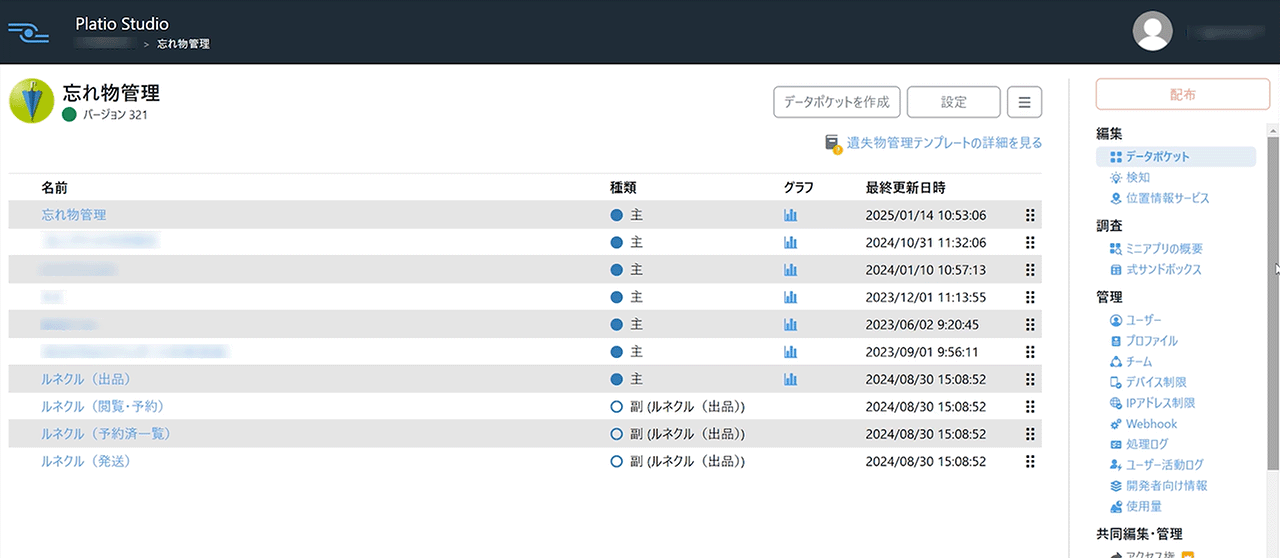This screenshot has width=1280, height=558.
Task: Open IPアドレス制限 in the sidebar
Action: click(x=1160, y=403)
